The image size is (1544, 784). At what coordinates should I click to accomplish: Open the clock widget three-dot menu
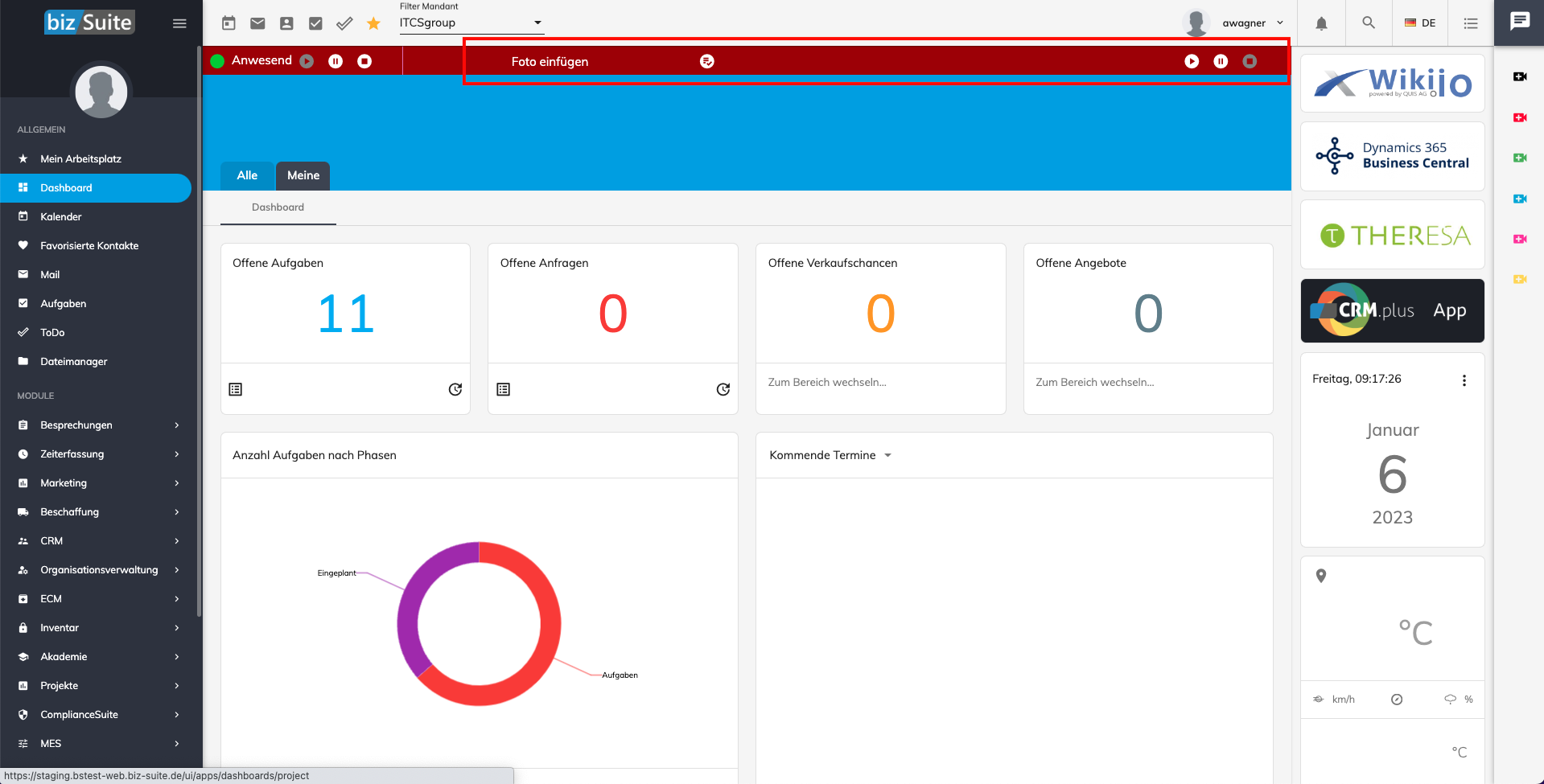pos(1464,380)
